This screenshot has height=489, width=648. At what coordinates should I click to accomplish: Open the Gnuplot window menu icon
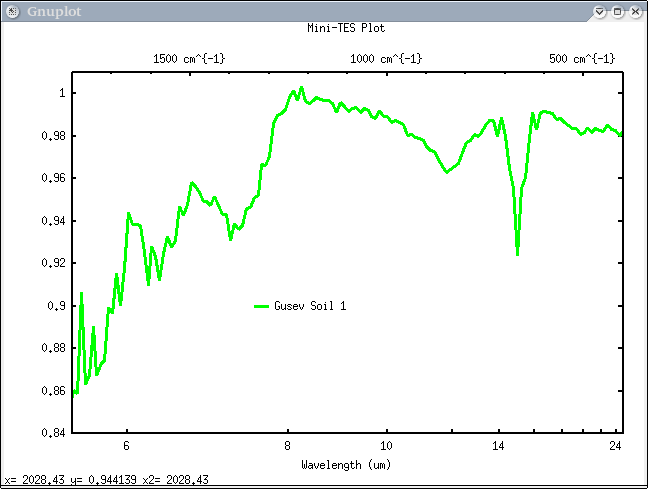point(12,12)
